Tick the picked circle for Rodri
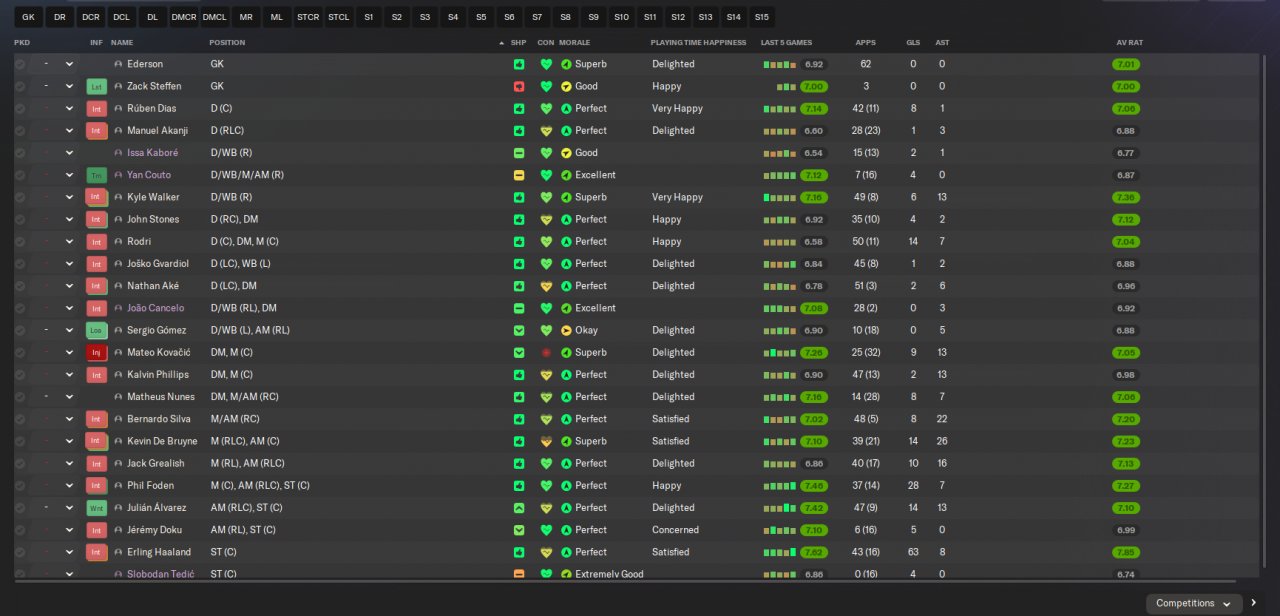 [x=20, y=242]
